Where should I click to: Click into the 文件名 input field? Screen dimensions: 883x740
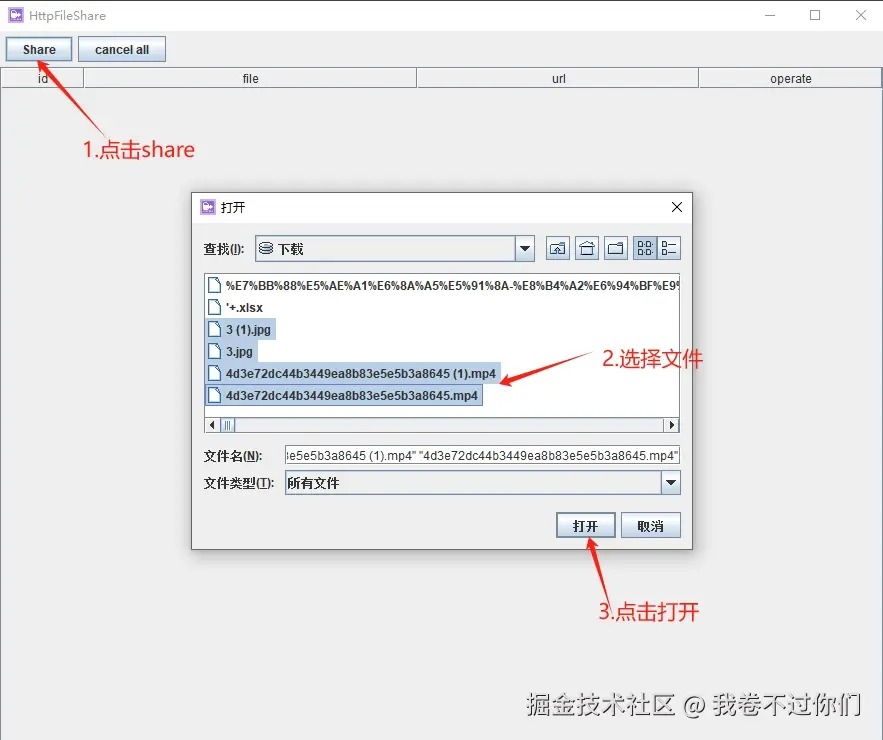click(482, 455)
